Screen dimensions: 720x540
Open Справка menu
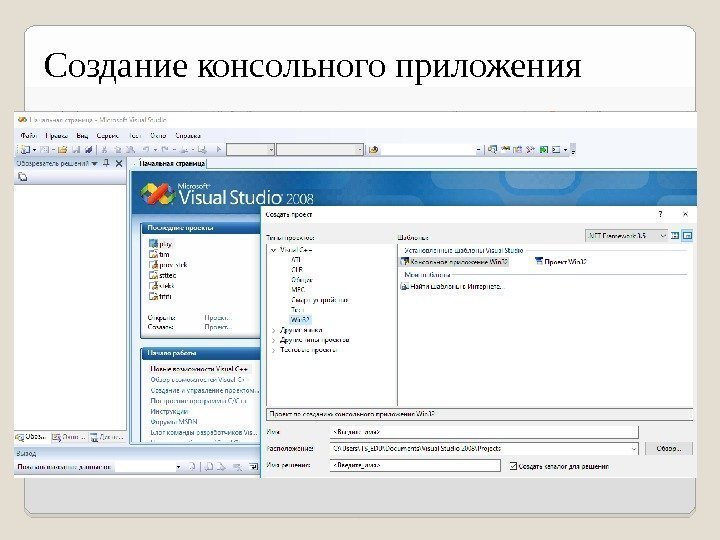pos(188,135)
